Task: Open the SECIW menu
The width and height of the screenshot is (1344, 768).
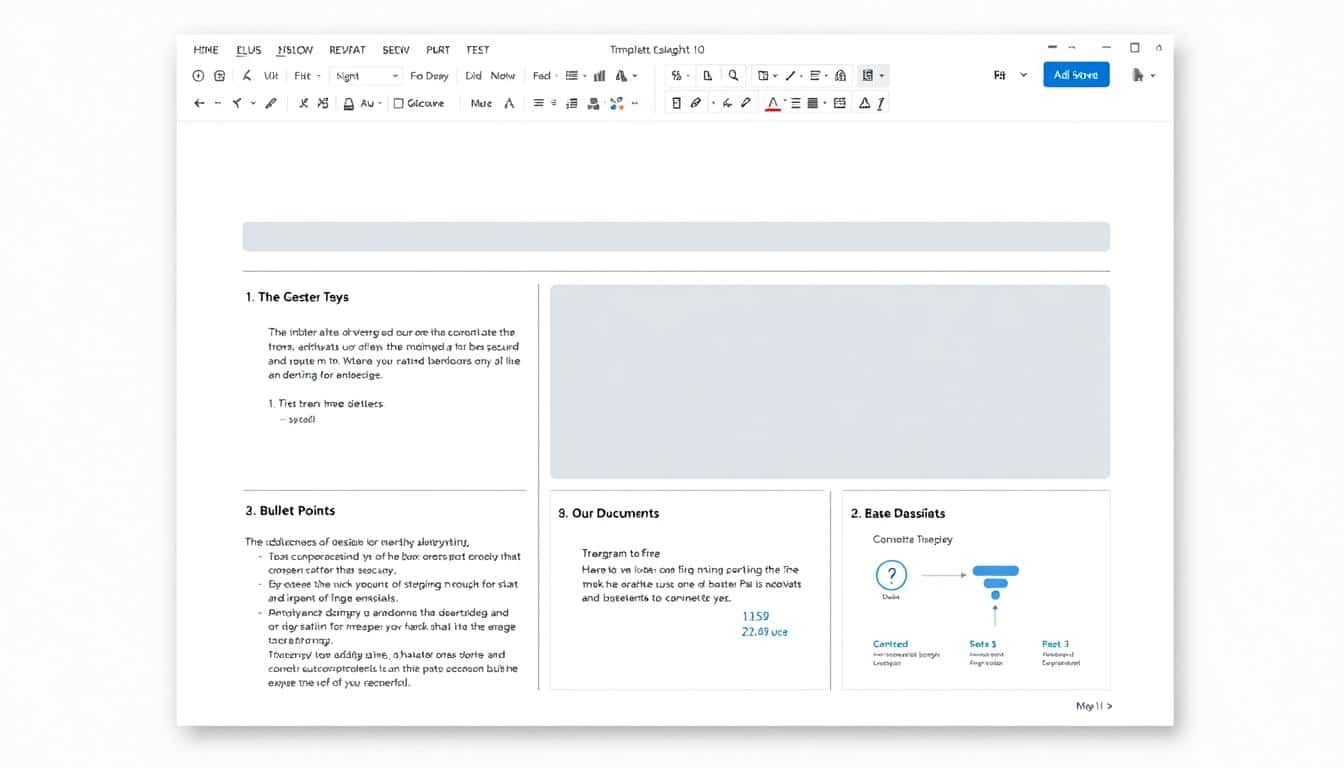Action: (x=396, y=50)
